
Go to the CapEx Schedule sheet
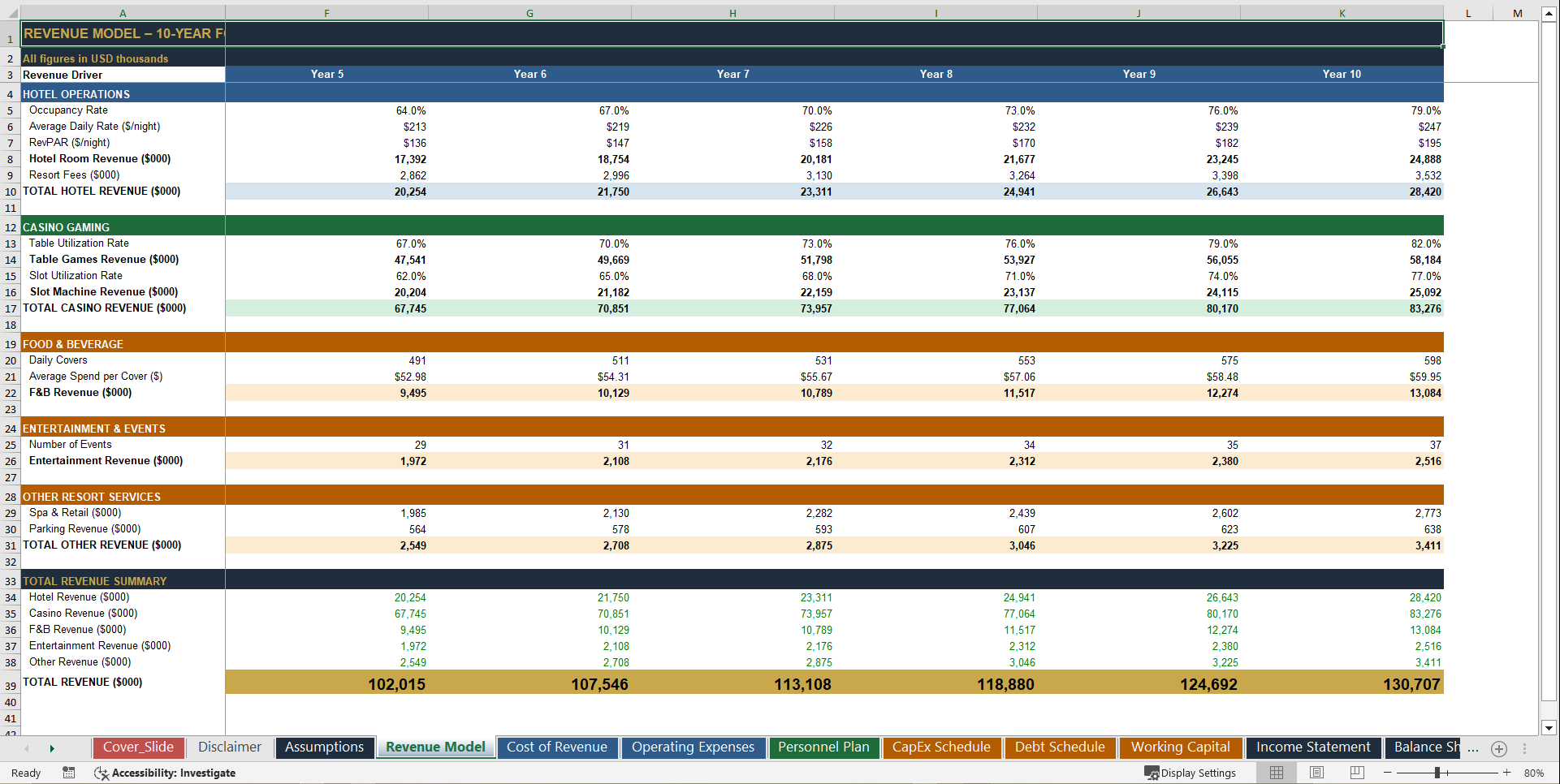click(x=942, y=747)
